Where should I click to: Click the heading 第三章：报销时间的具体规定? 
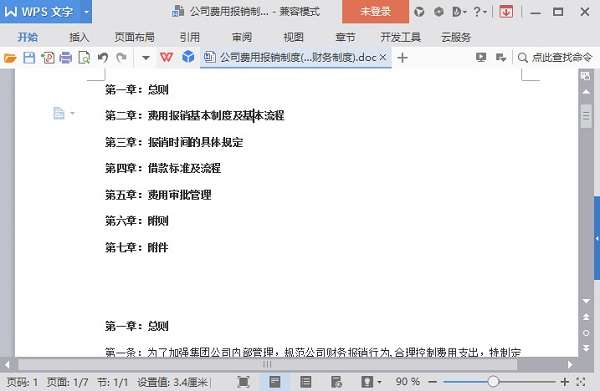pos(174,142)
